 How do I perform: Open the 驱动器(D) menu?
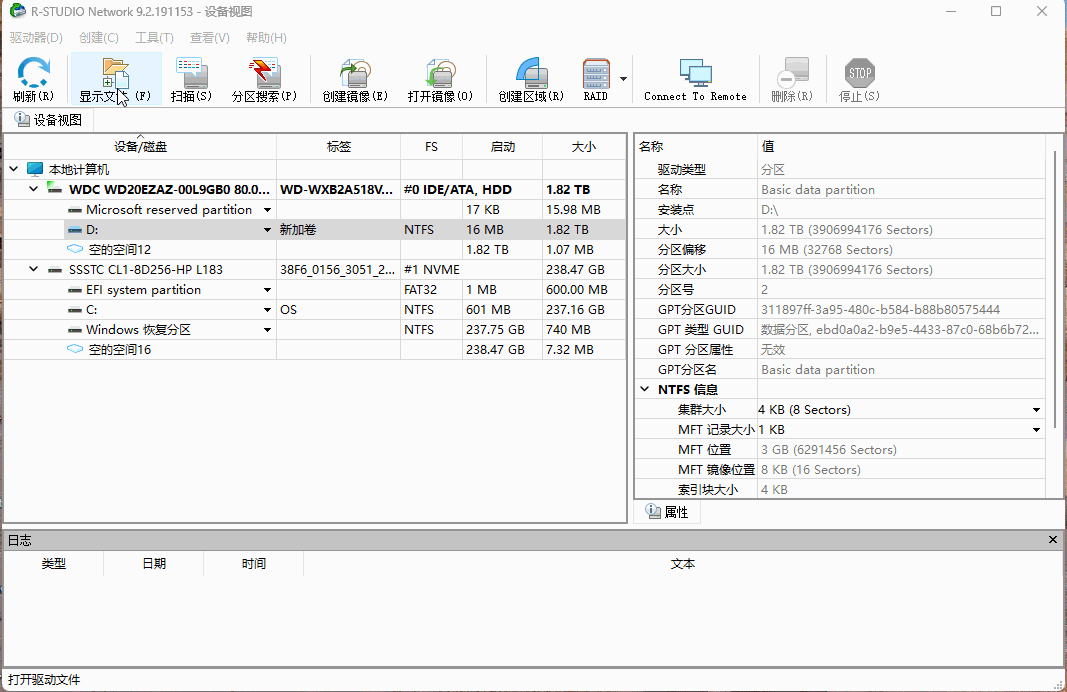(36, 37)
